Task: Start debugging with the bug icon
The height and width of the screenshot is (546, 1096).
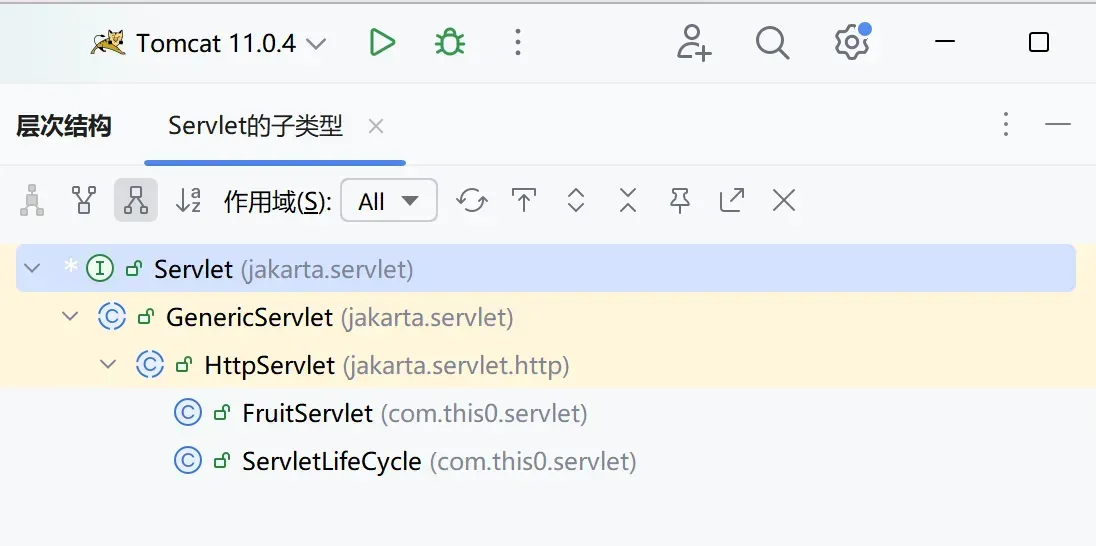Action: coord(450,42)
